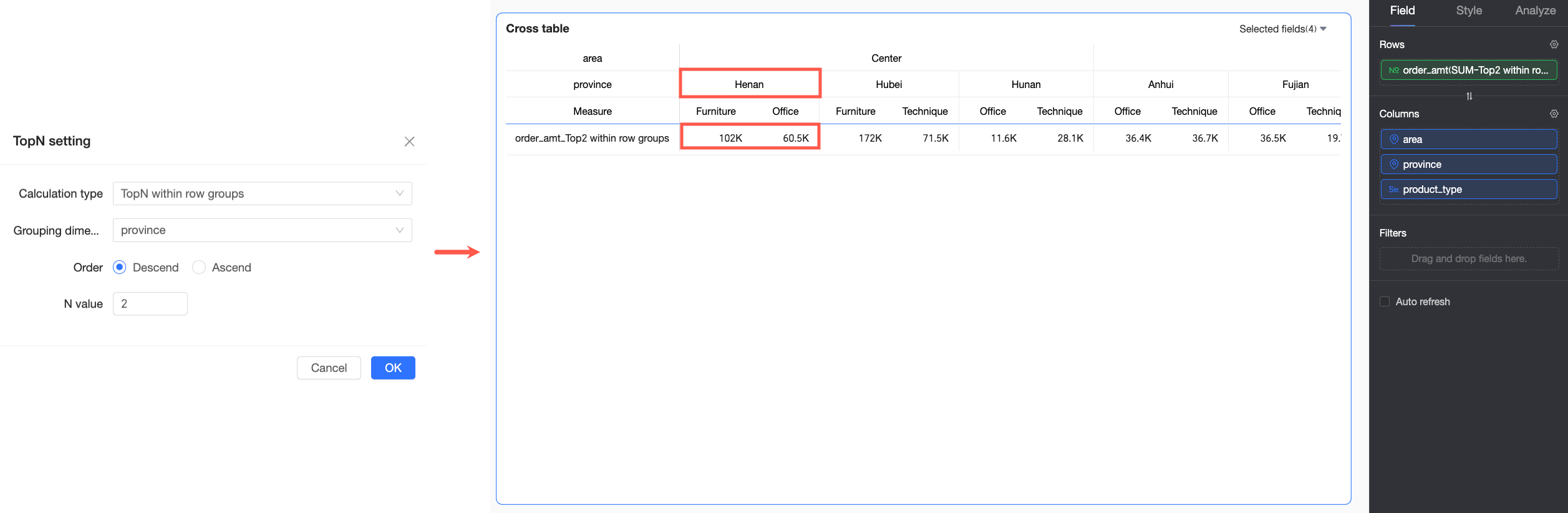Click the 102K cell value
This screenshot has width=1568, height=513.
[x=730, y=138]
